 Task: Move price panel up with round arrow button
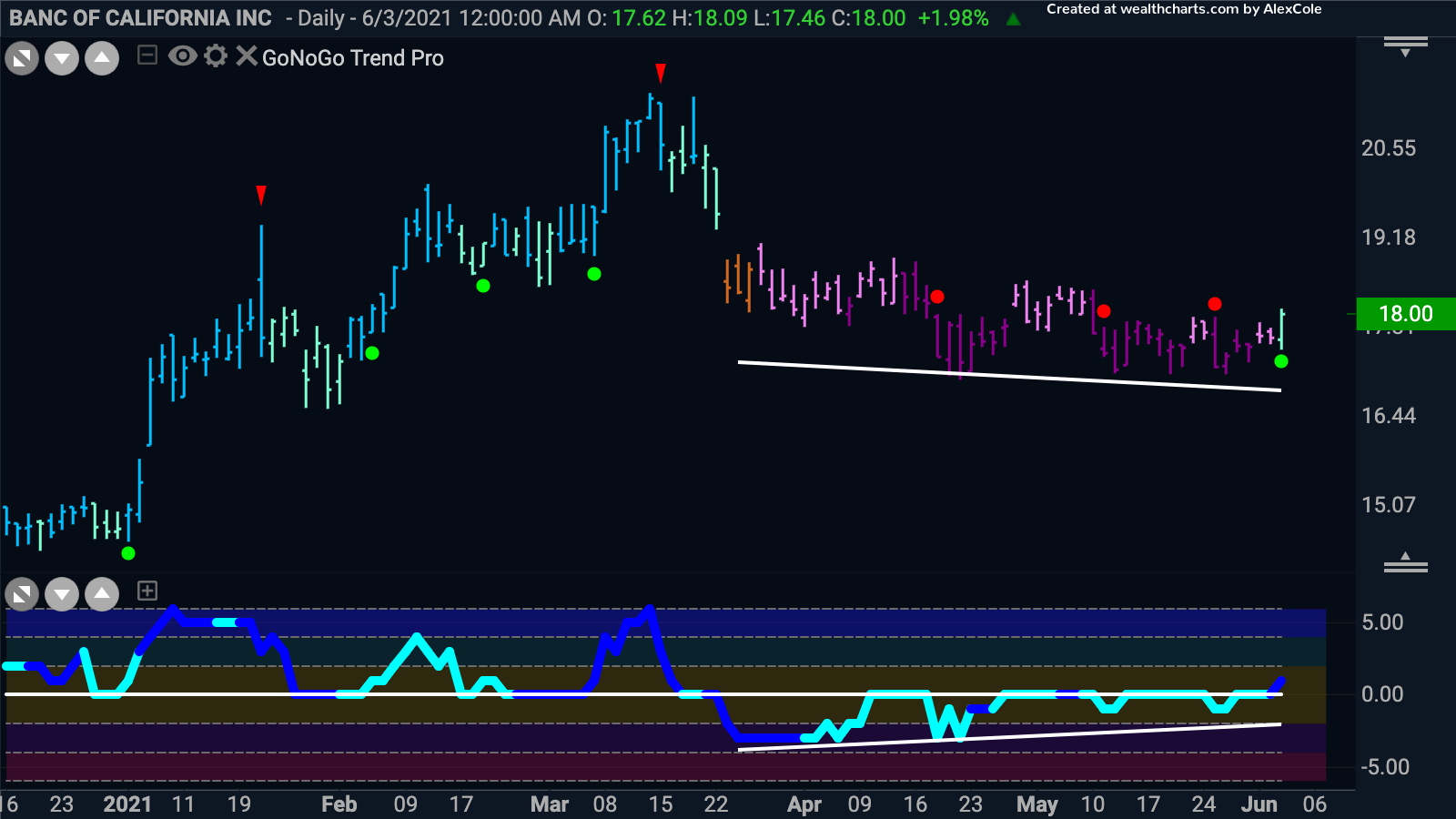(x=102, y=59)
